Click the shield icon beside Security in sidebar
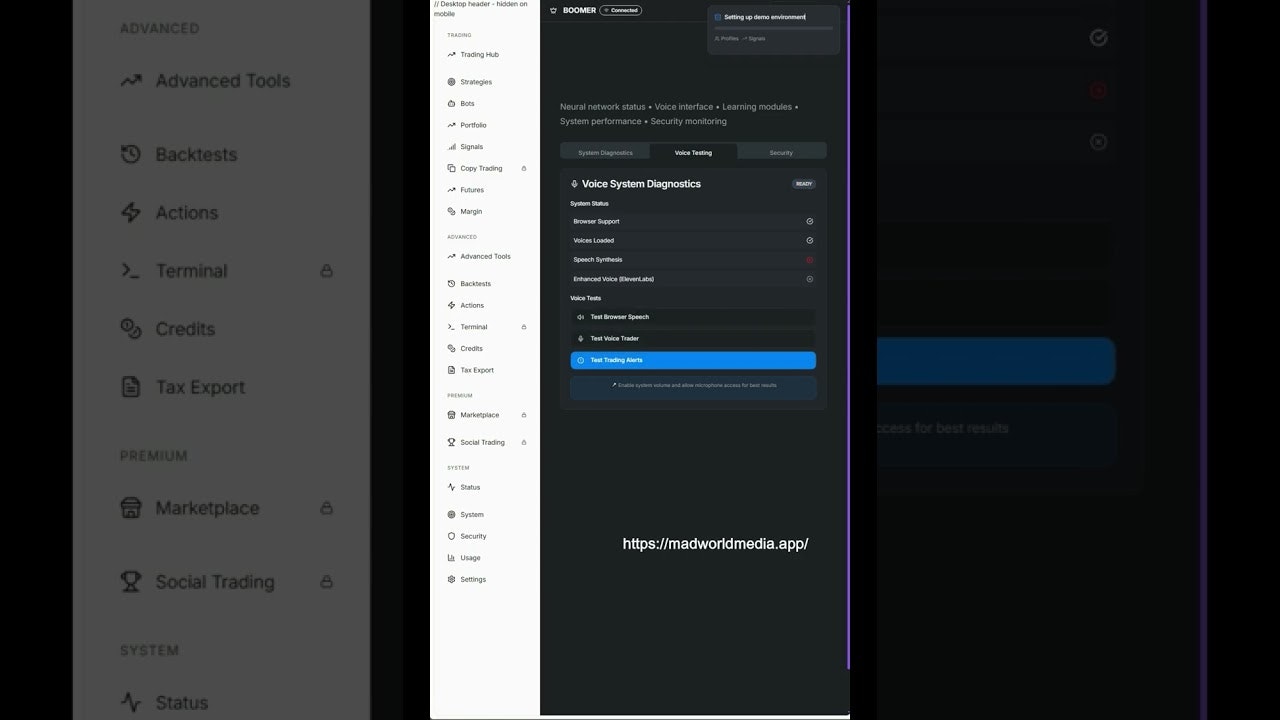This screenshot has width=1280, height=720. pos(451,536)
